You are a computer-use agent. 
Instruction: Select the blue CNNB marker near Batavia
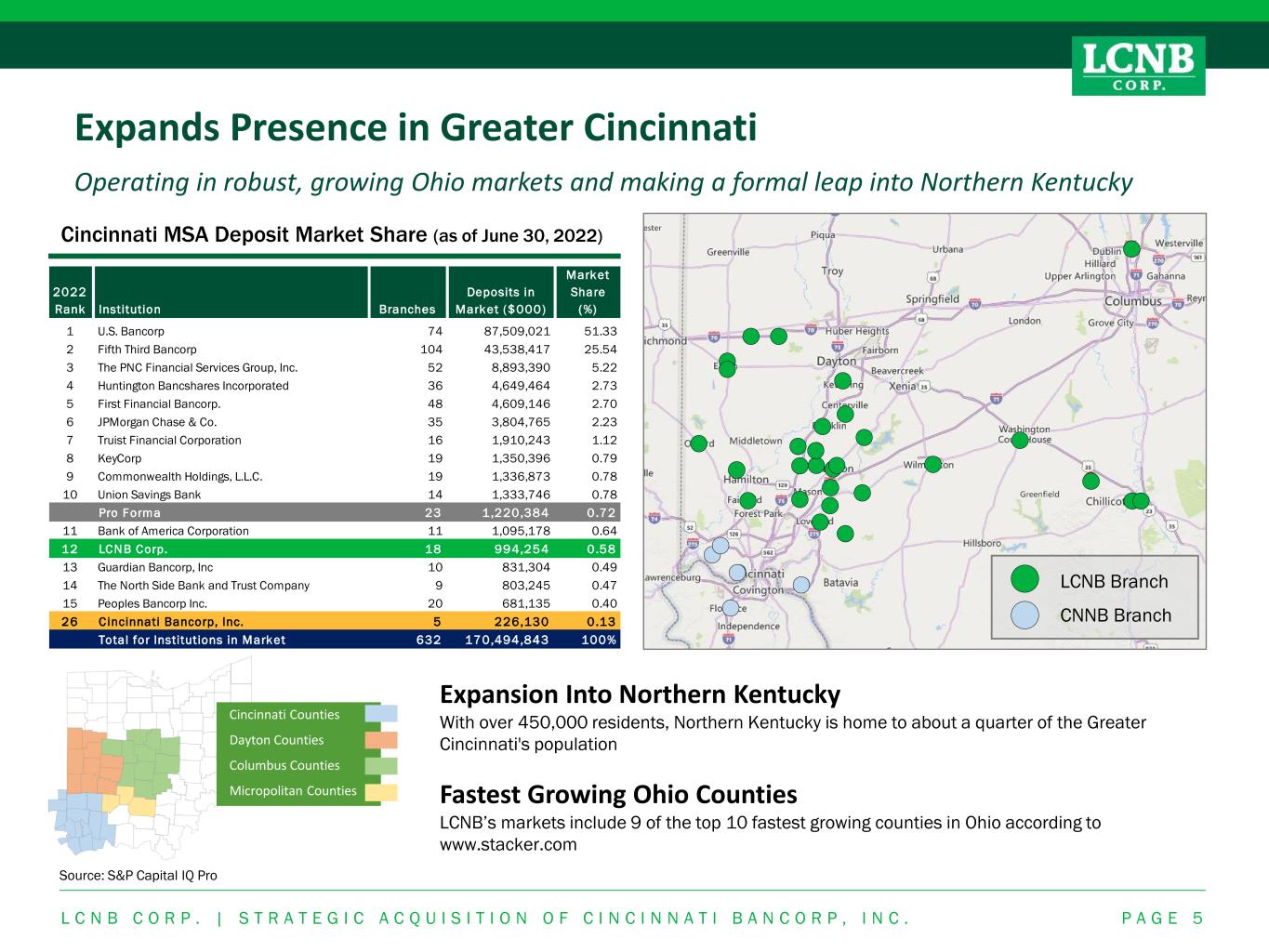coord(802,584)
